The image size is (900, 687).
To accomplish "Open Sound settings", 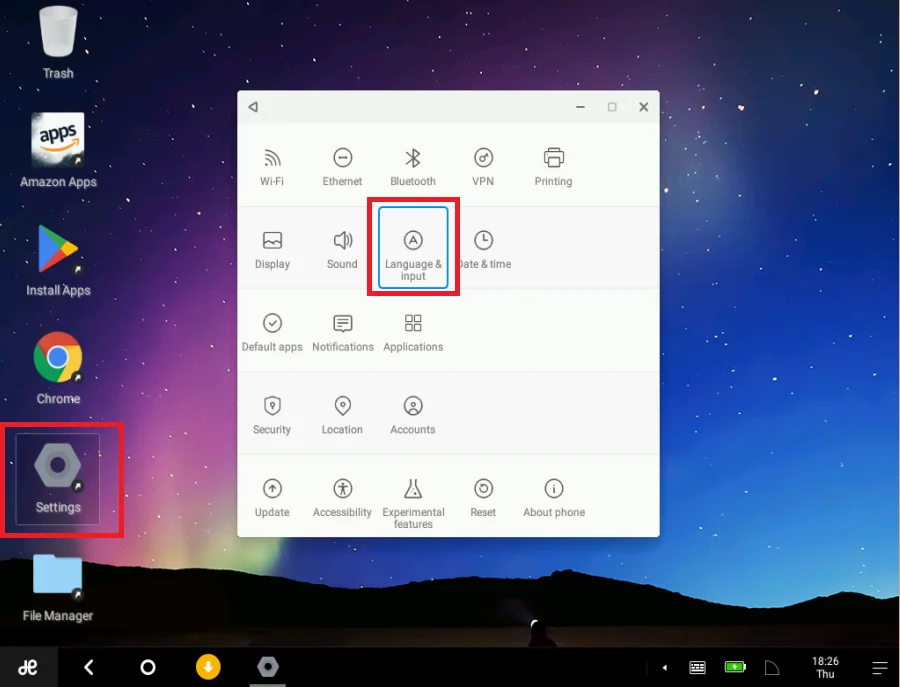I will pos(342,249).
